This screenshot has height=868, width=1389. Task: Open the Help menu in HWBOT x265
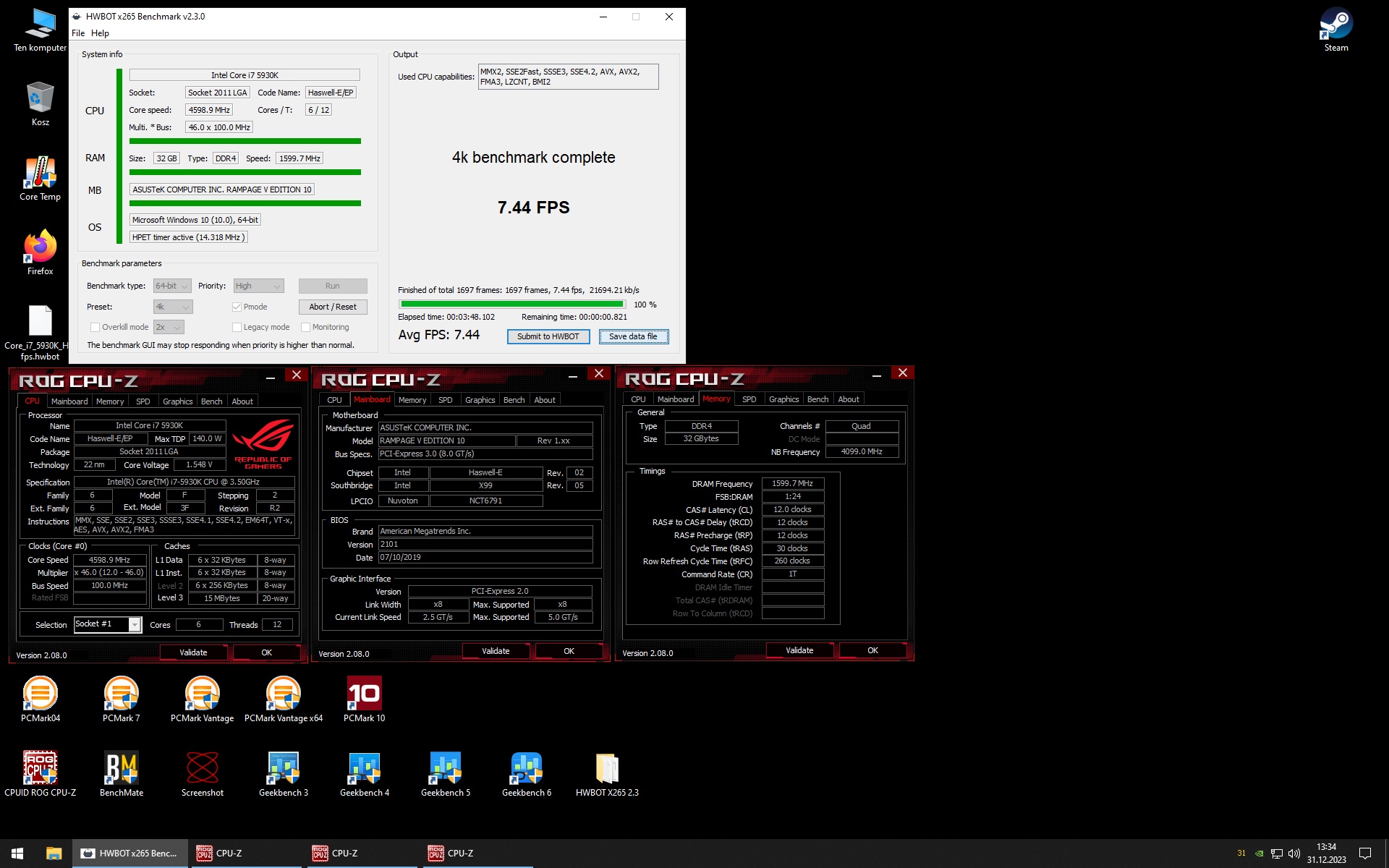pos(100,33)
